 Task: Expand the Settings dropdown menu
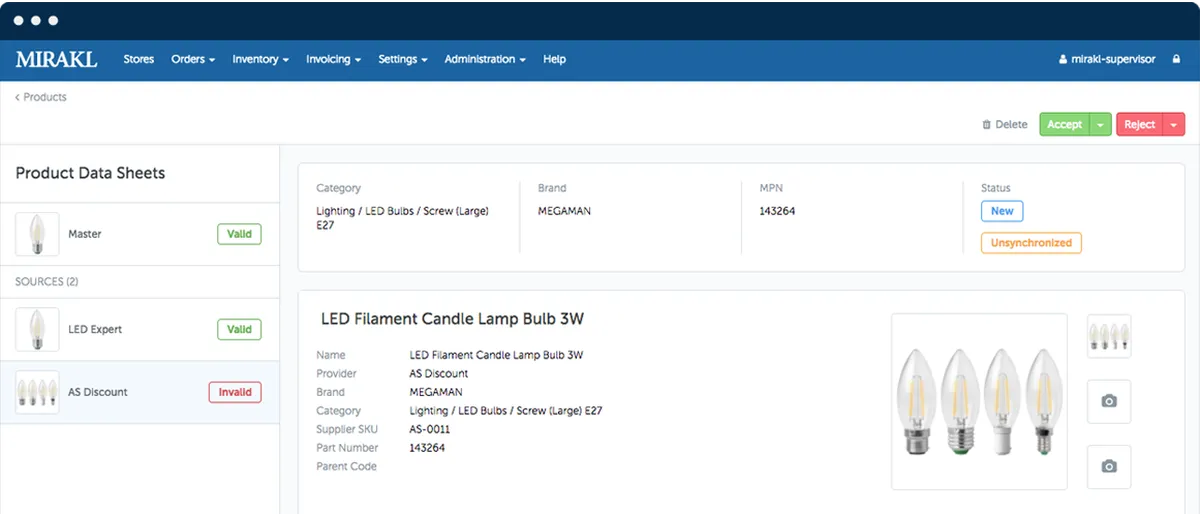(x=402, y=59)
